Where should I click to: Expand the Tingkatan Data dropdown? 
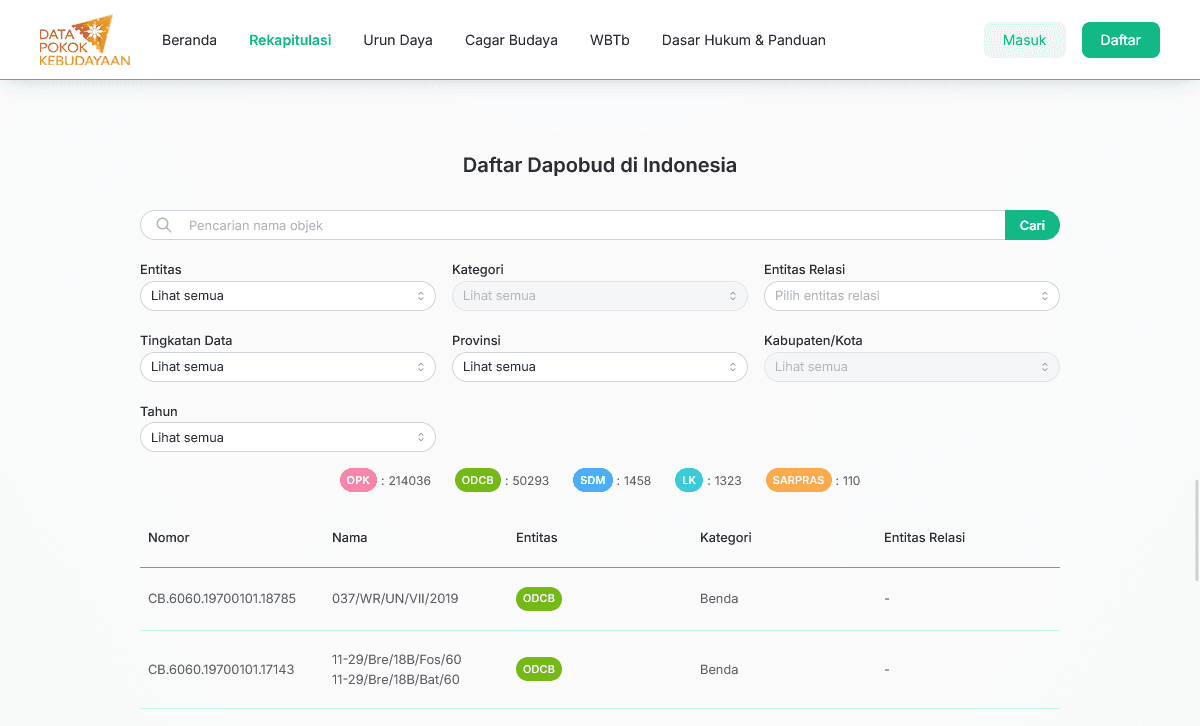pos(287,367)
